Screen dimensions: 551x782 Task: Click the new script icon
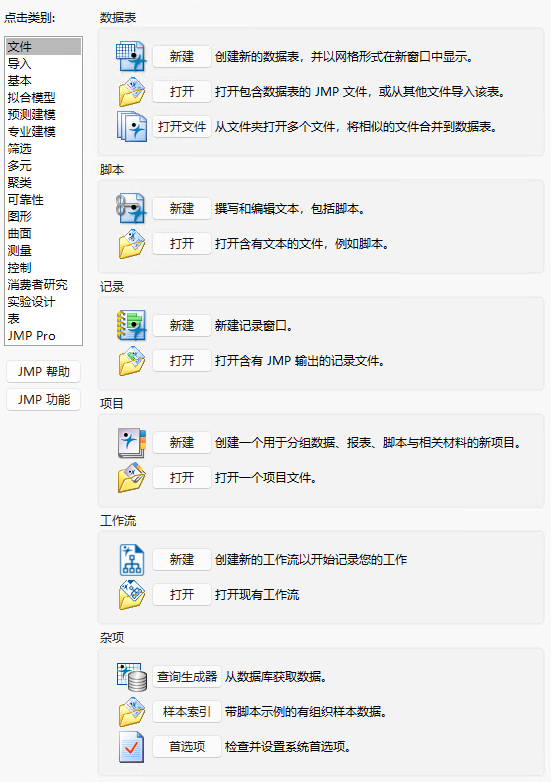click(131, 208)
